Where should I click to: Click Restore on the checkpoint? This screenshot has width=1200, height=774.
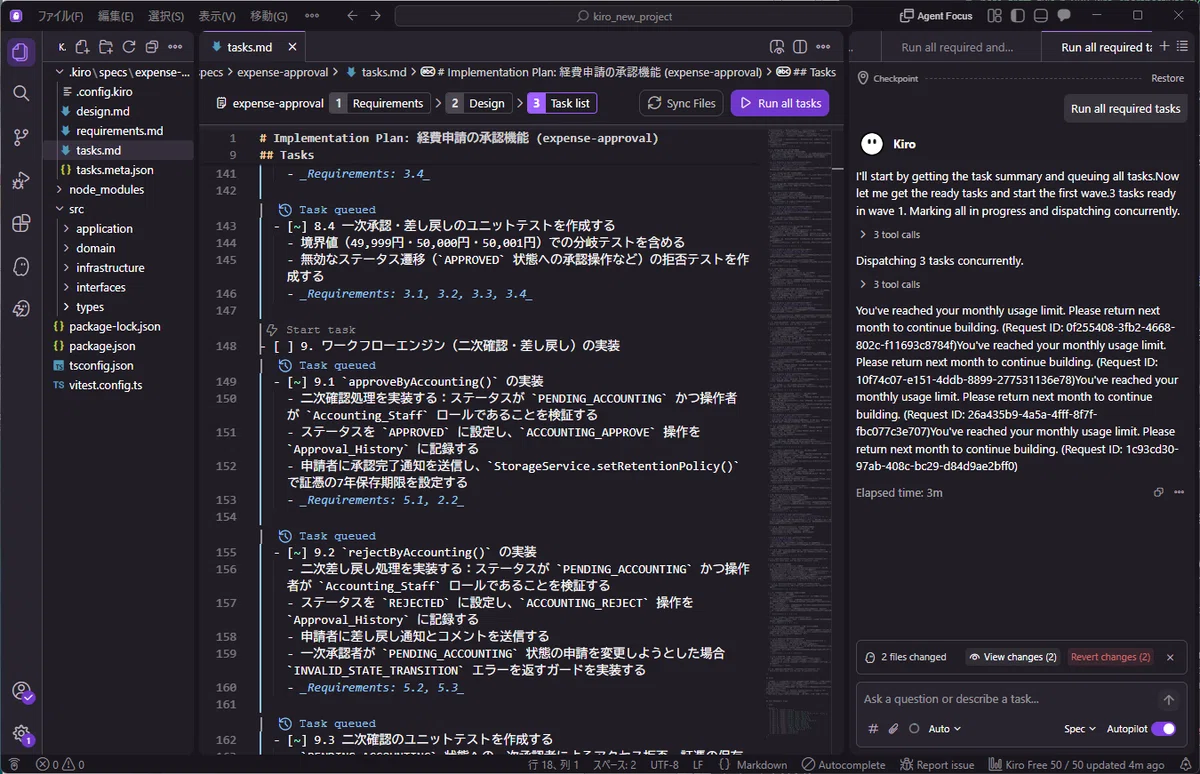click(1167, 78)
